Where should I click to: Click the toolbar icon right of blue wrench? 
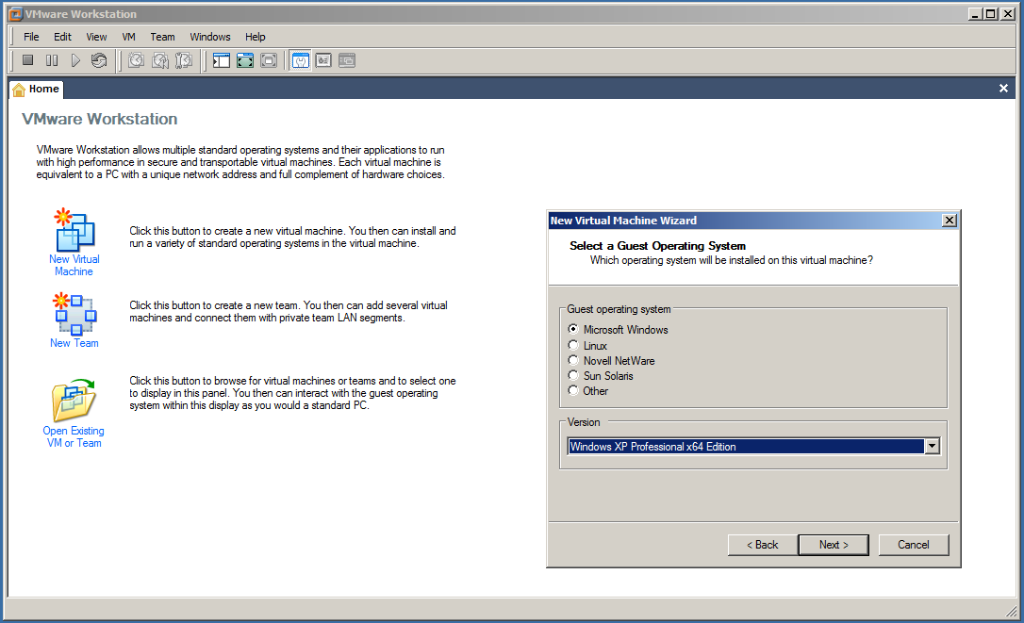pyautogui.click(x=323, y=61)
